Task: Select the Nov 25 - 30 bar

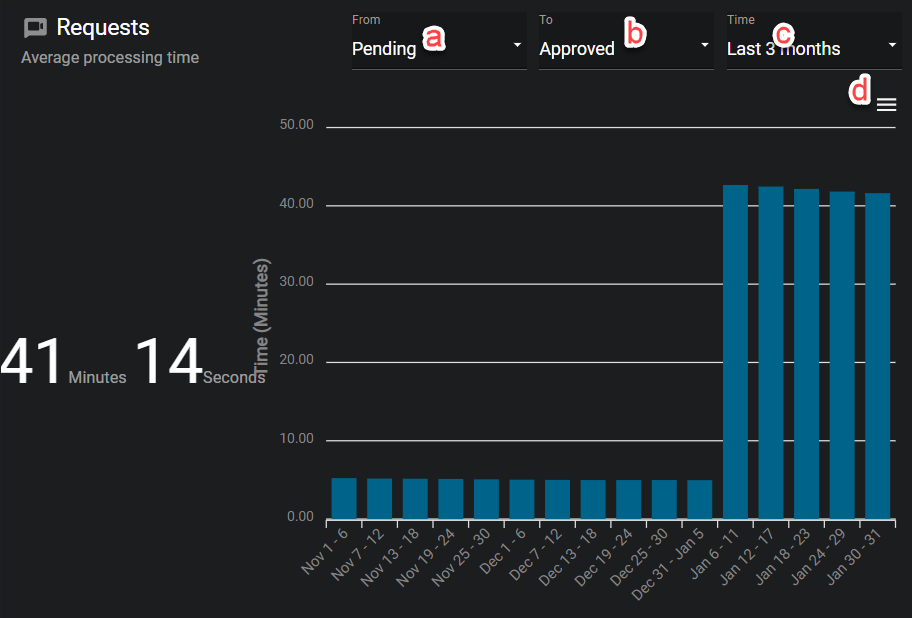Action: tap(486, 499)
